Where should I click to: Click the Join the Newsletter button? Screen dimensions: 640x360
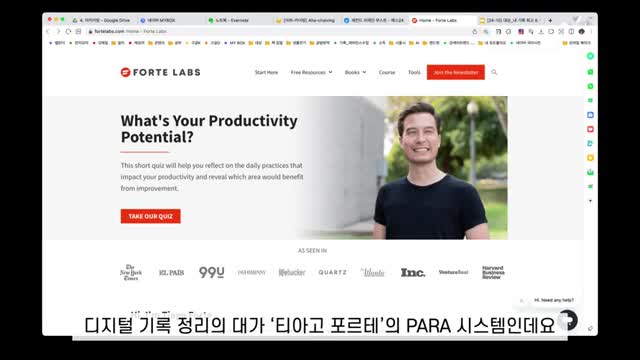coord(456,72)
